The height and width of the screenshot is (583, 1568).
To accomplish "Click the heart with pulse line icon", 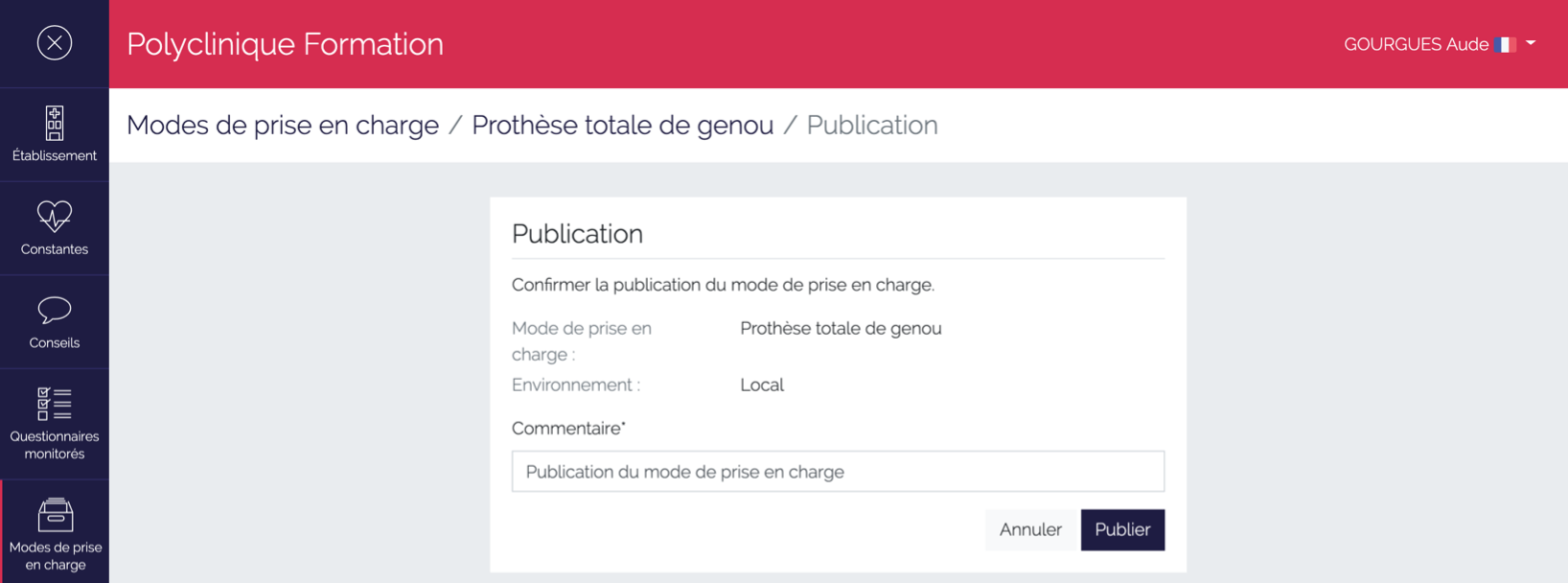I will tap(55, 215).
